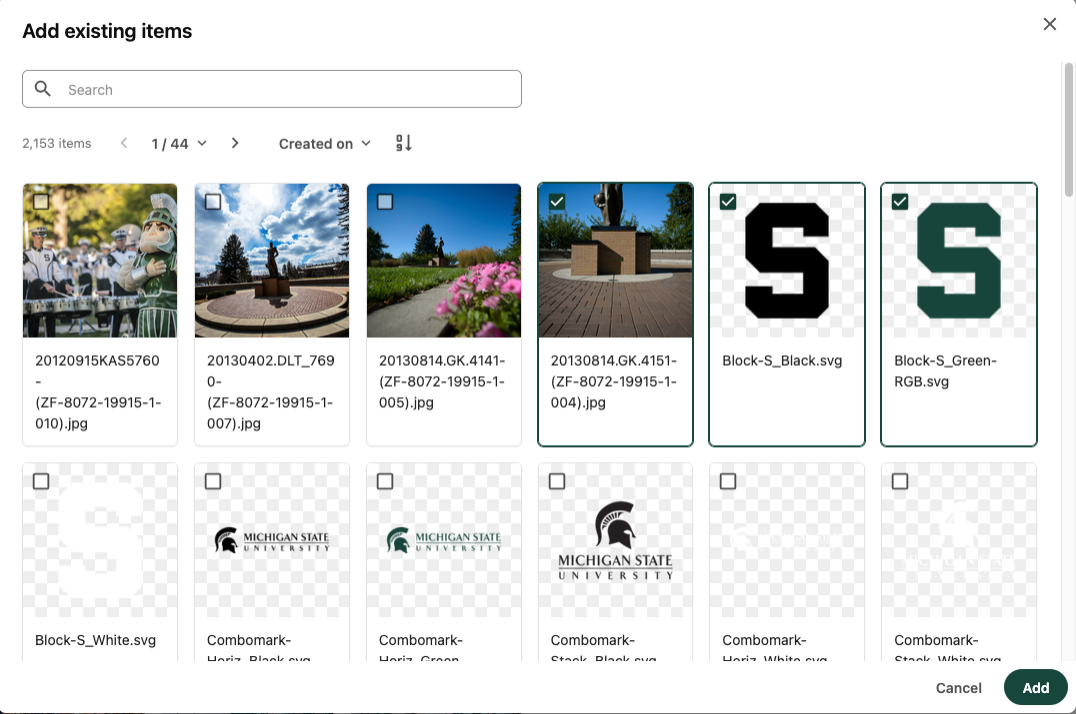Close the Add existing items dialog
Viewport: 1076px width, 714px height.
click(1049, 24)
